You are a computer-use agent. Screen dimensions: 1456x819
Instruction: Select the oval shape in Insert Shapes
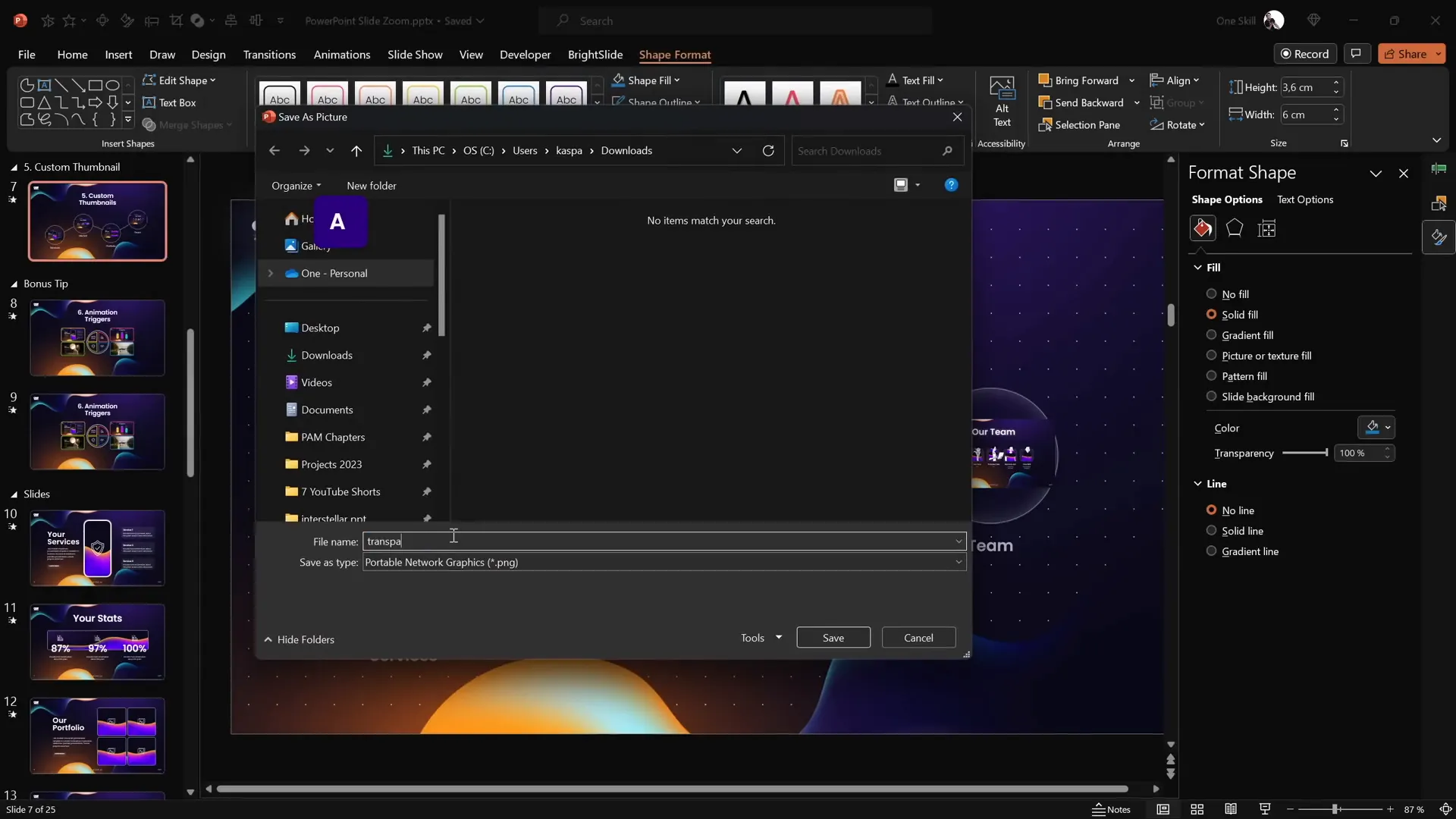(x=112, y=85)
